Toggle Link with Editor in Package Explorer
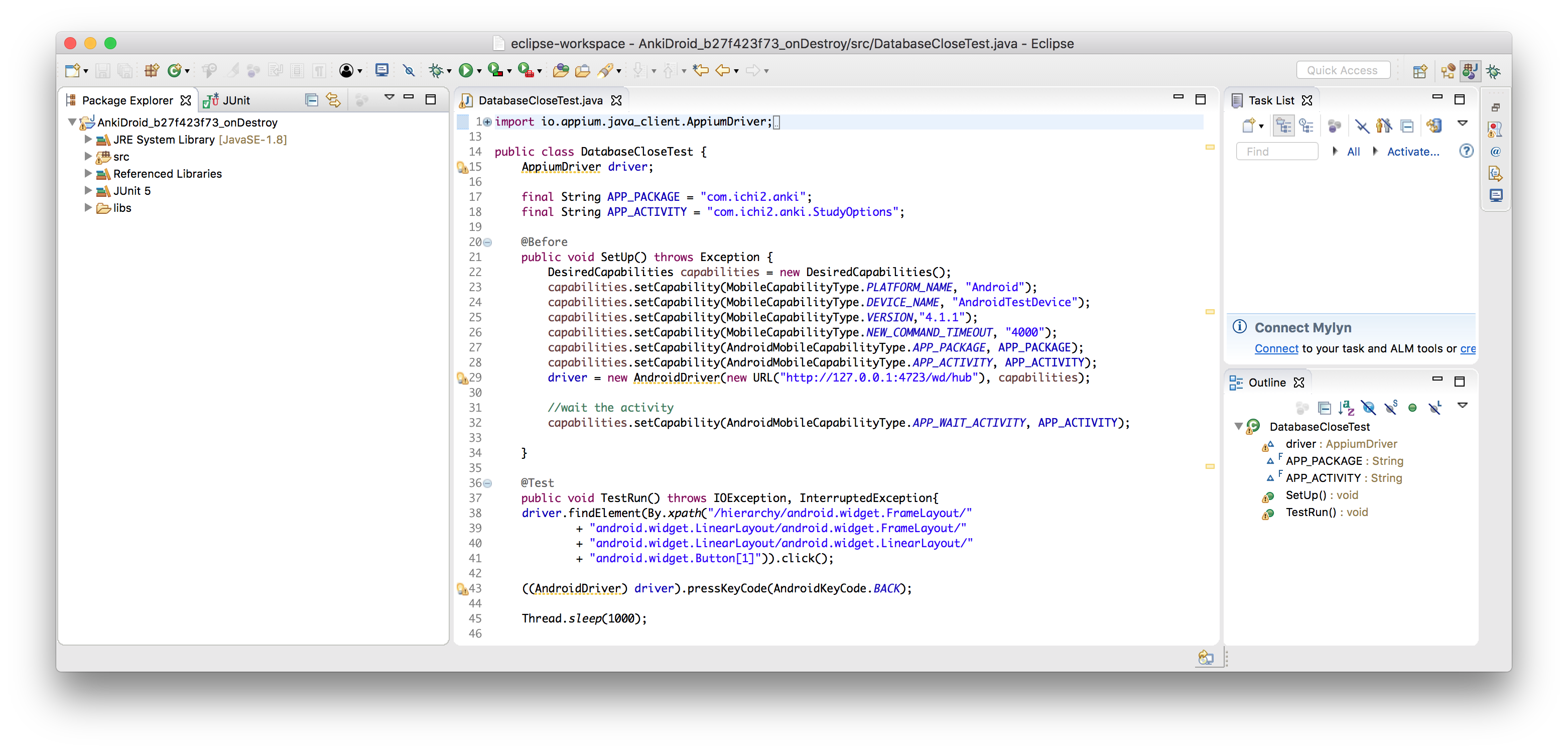Image resolution: width=1568 pixels, height=752 pixels. coord(334,100)
